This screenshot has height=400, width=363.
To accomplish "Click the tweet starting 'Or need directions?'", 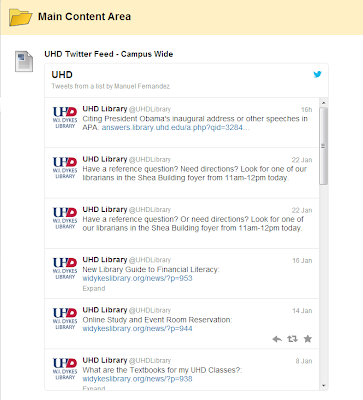I will tap(193, 224).
